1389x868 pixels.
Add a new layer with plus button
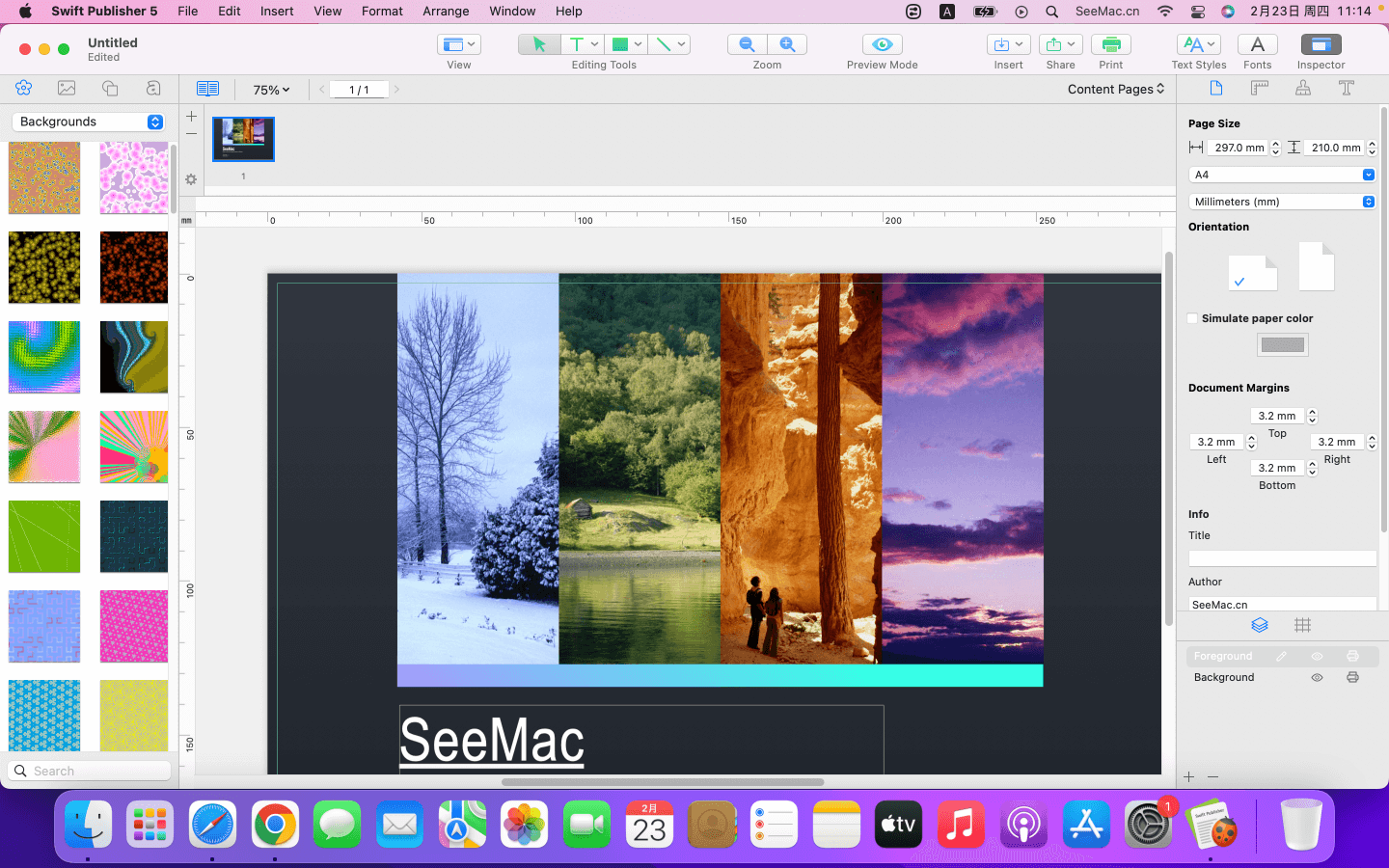click(x=1188, y=776)
